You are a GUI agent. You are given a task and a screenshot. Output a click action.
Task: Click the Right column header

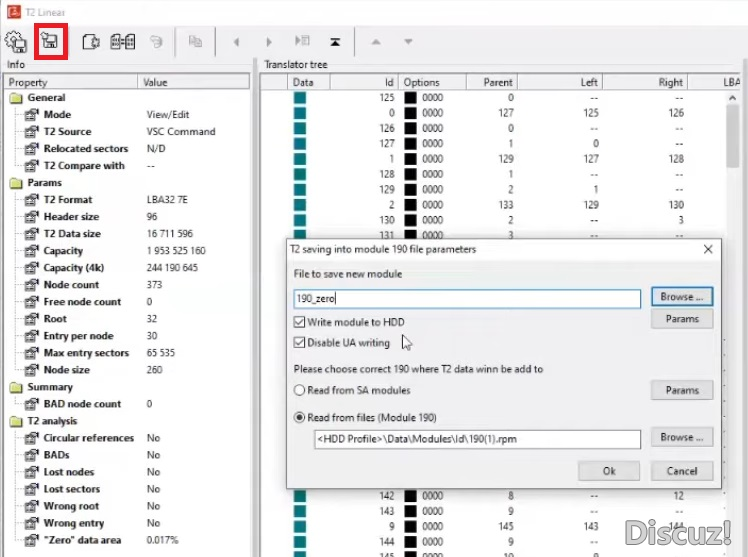(645, 83)
